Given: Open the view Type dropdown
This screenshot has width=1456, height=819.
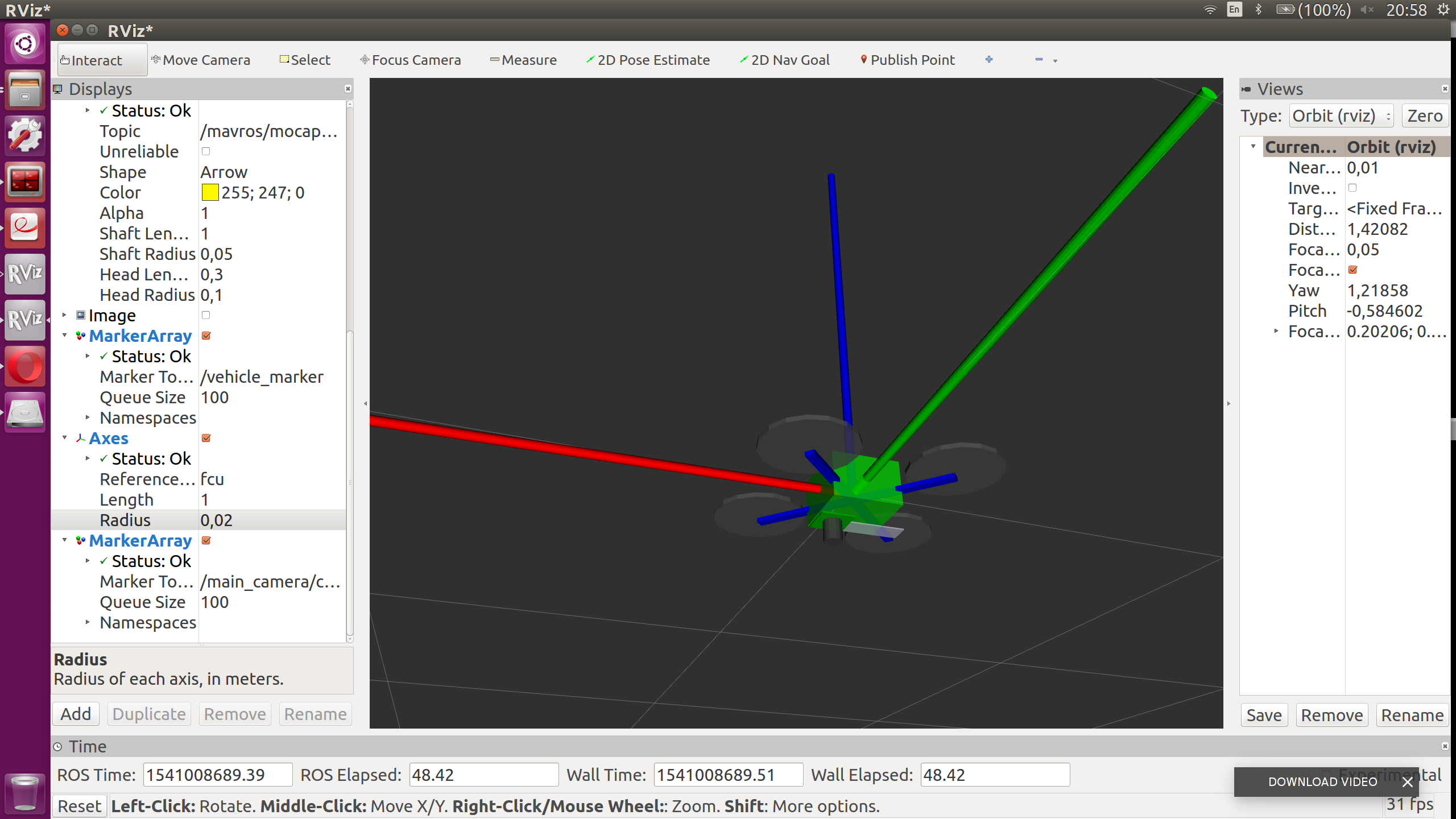Looking at the screenshot, I should click(x=1341, y=116).
